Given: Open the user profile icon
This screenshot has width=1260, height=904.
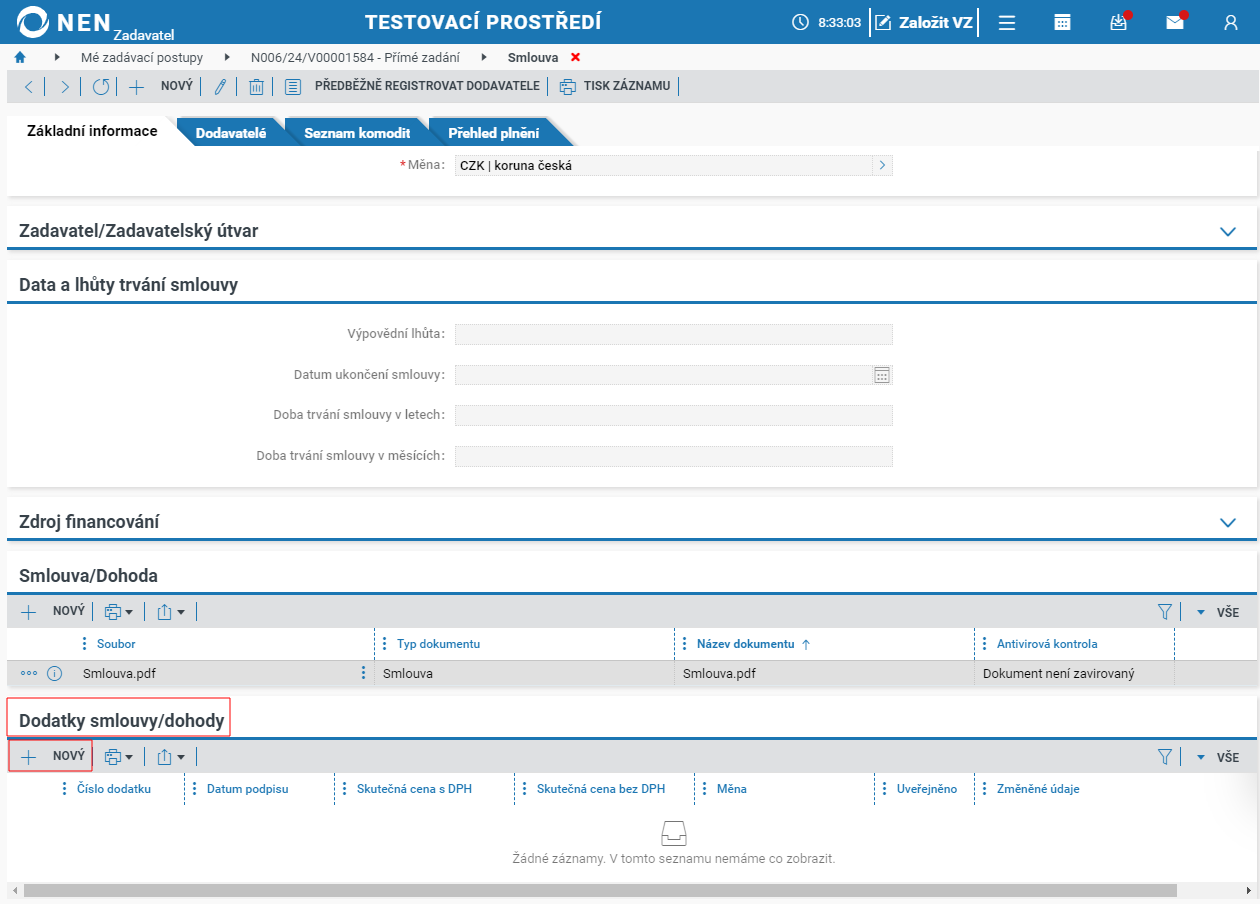Looking at the screenshot, I should [1231, 22].
